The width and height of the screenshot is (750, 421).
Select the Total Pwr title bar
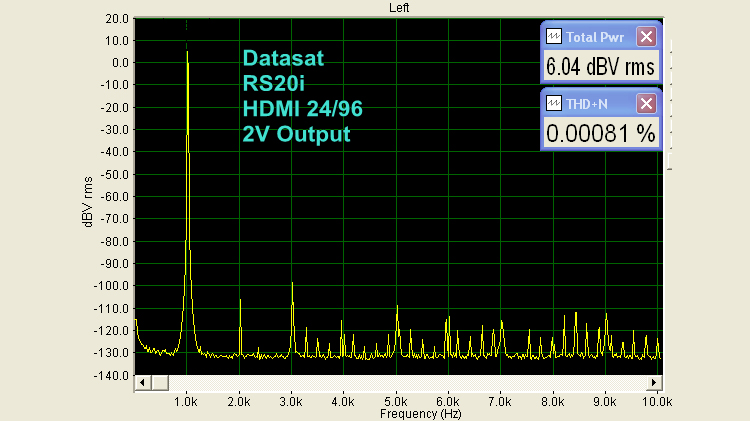coord(598,37)
